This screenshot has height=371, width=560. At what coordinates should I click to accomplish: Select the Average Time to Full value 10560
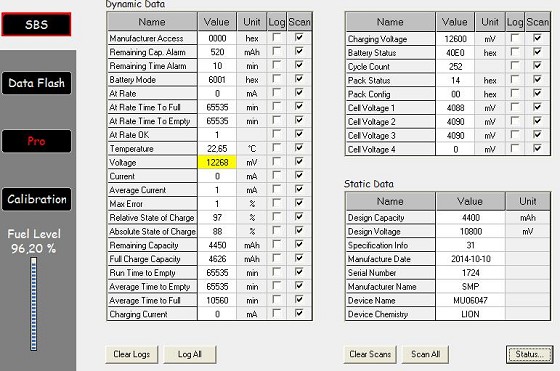[x=217, y=301]
